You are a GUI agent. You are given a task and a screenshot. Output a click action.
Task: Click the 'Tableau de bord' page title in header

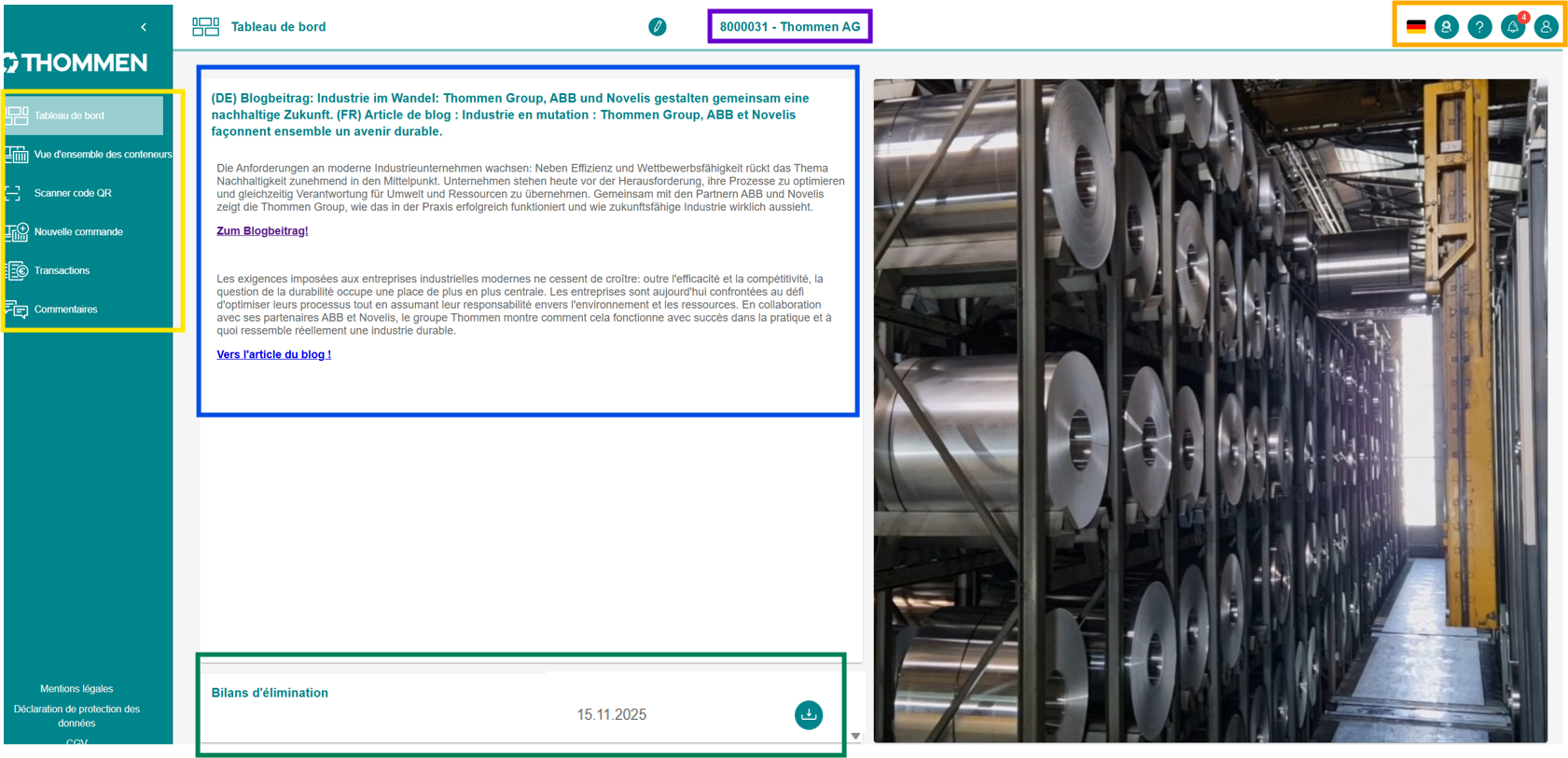tap(279, 27)
